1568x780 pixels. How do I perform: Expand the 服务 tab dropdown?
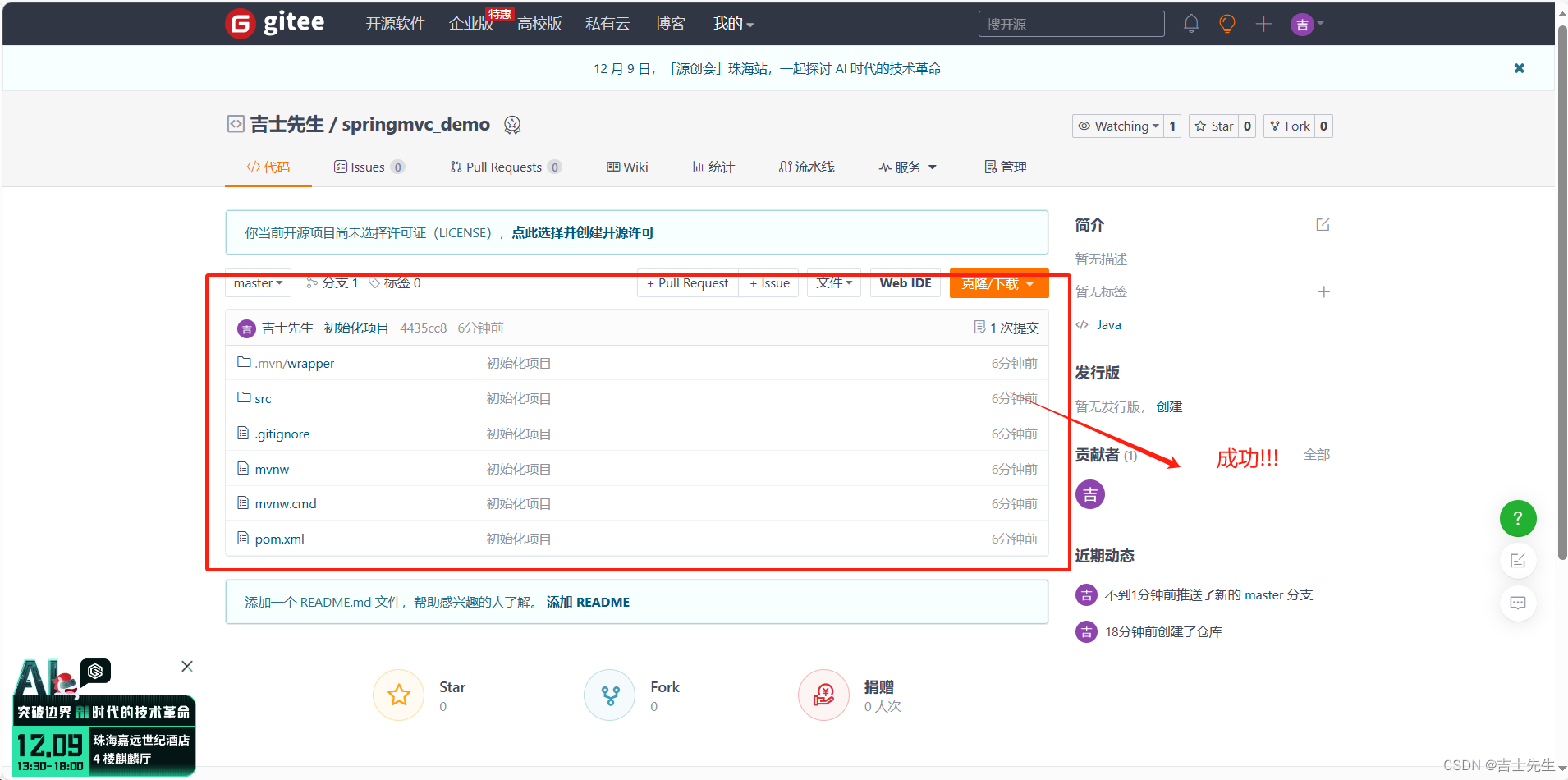click(x=907, y=167)
